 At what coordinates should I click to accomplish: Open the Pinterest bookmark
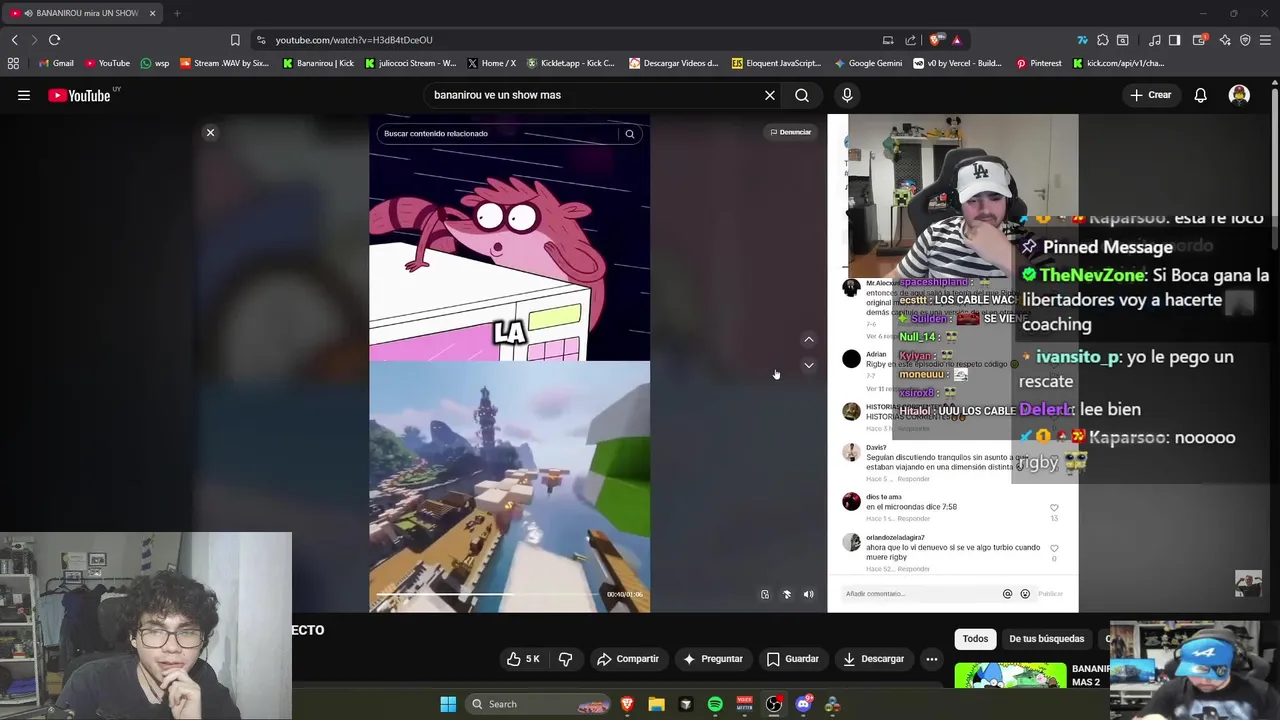pos(1039,63)
